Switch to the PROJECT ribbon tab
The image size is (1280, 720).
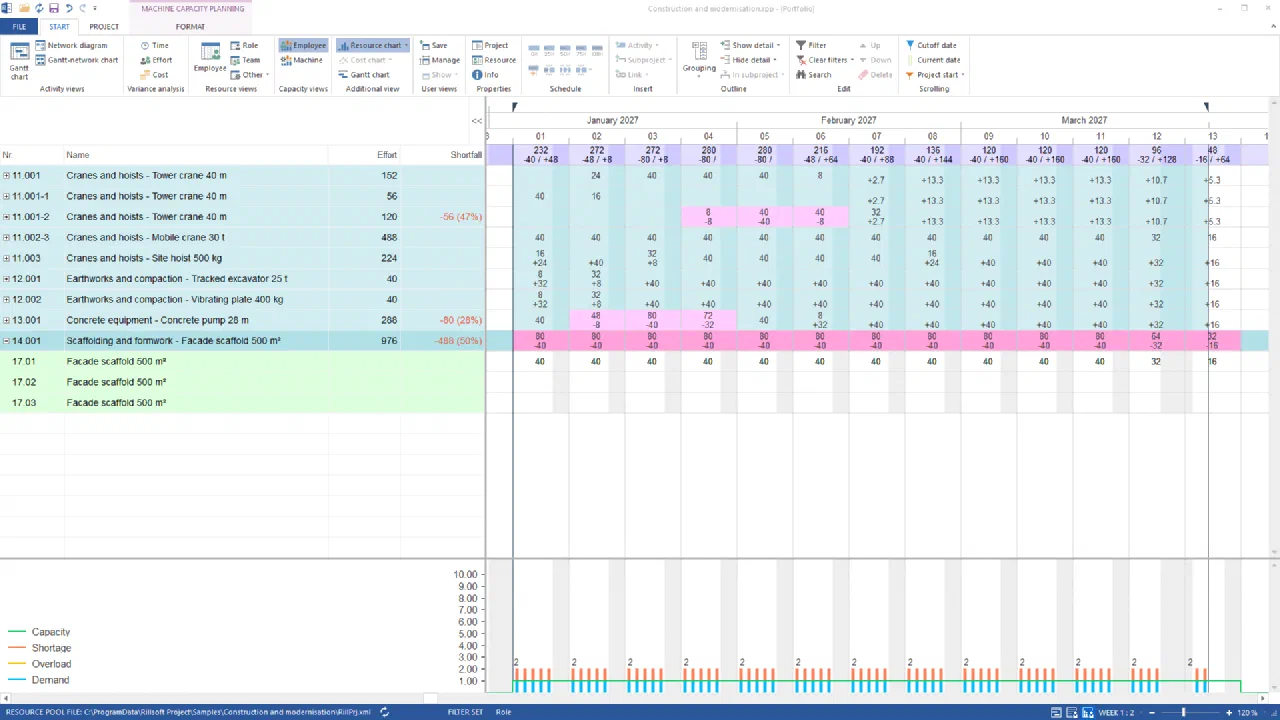tap(104, 27)
